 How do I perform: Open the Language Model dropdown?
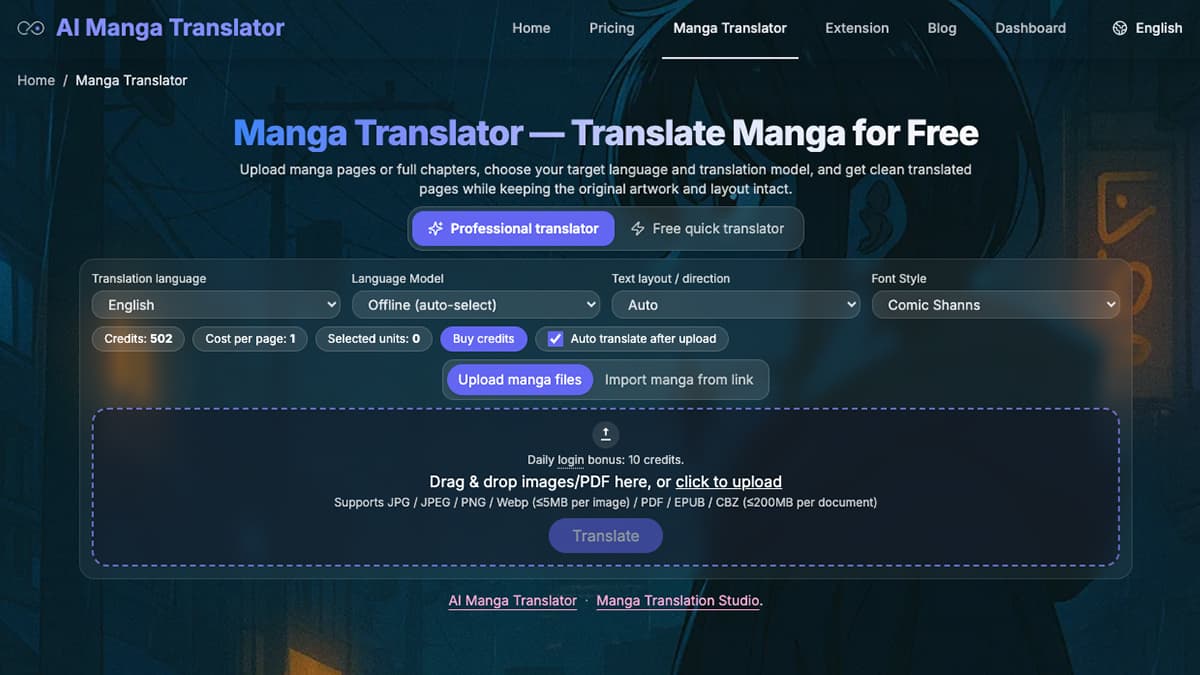476,304
